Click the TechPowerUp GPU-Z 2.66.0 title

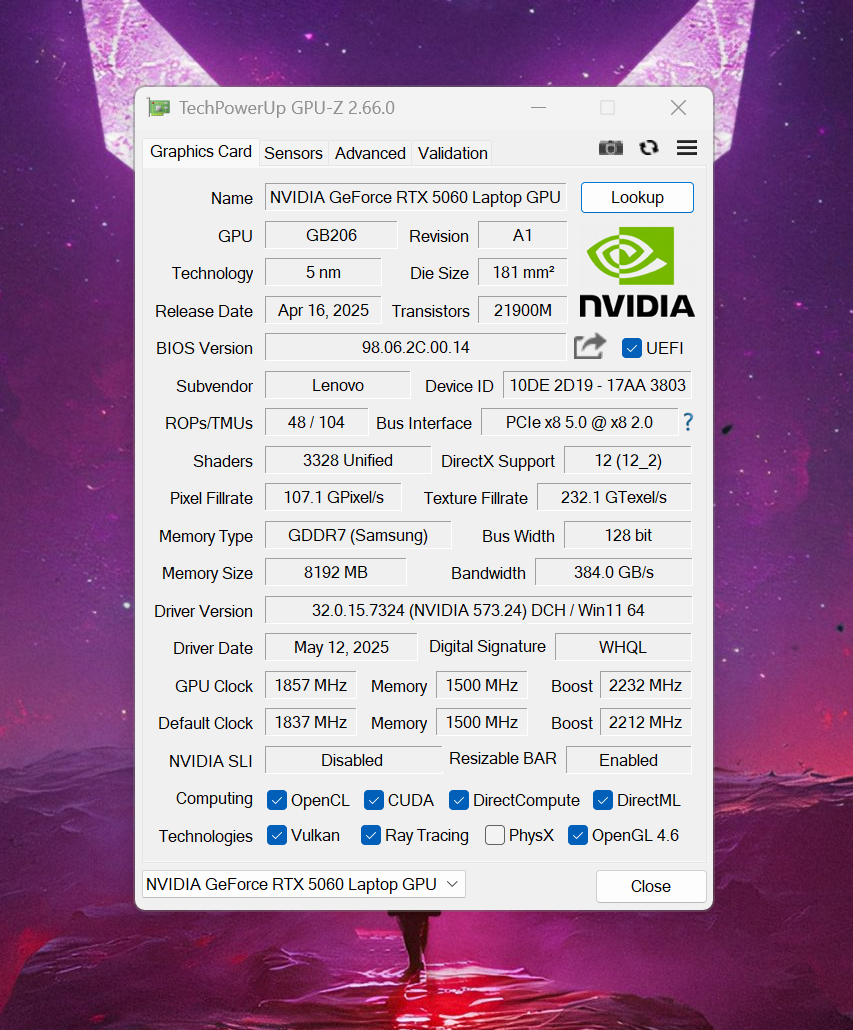click(287, 108)
